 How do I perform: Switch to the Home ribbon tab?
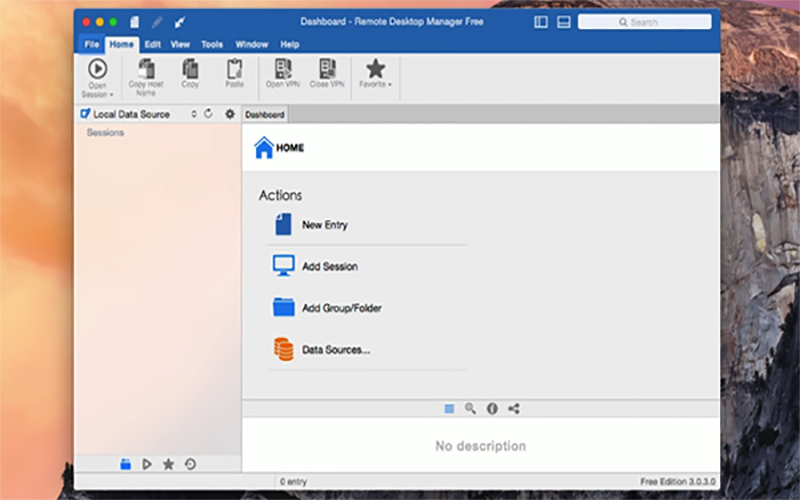121,44
